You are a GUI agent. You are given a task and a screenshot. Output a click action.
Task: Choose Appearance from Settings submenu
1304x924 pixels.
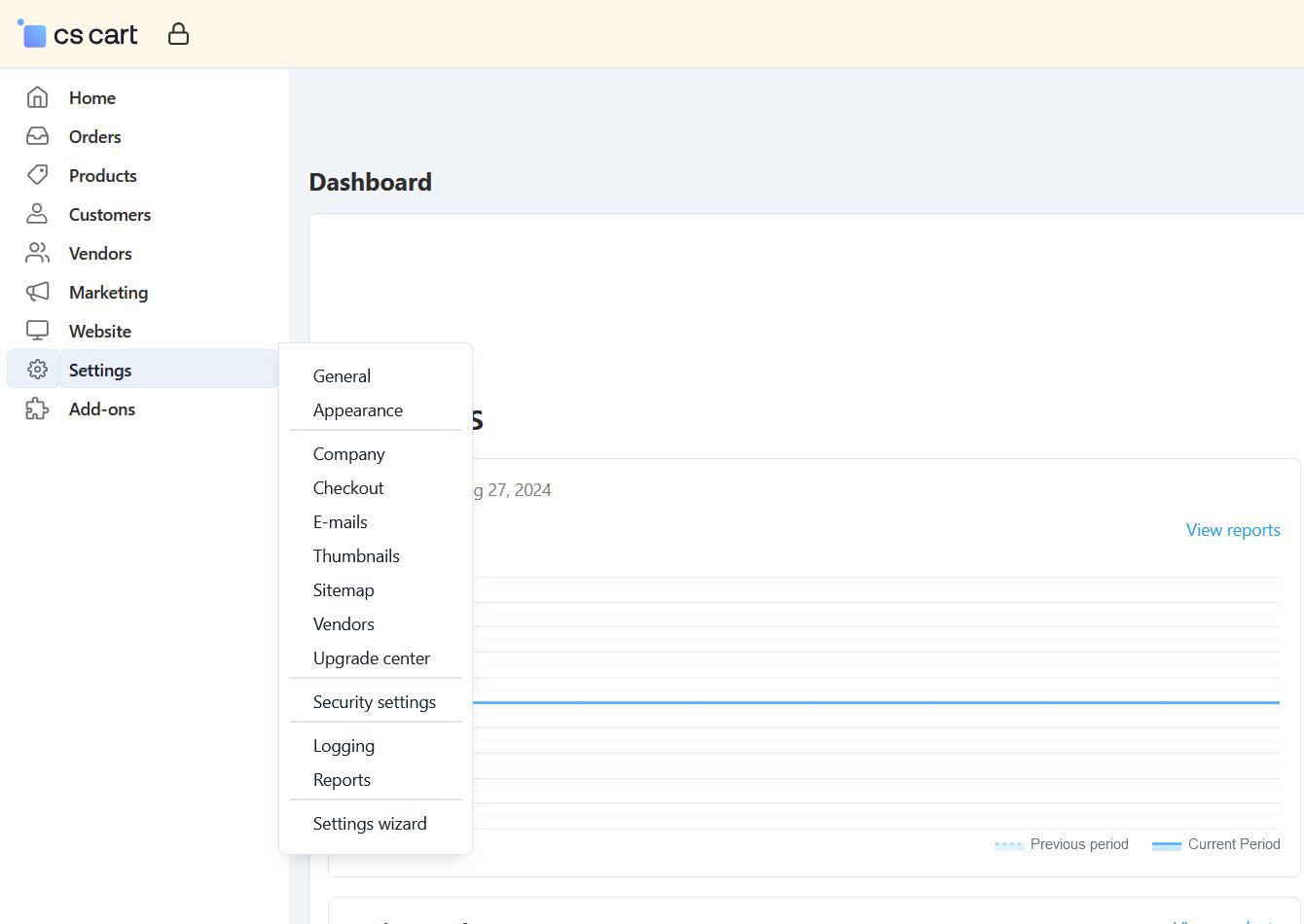(x=358, y=410)
